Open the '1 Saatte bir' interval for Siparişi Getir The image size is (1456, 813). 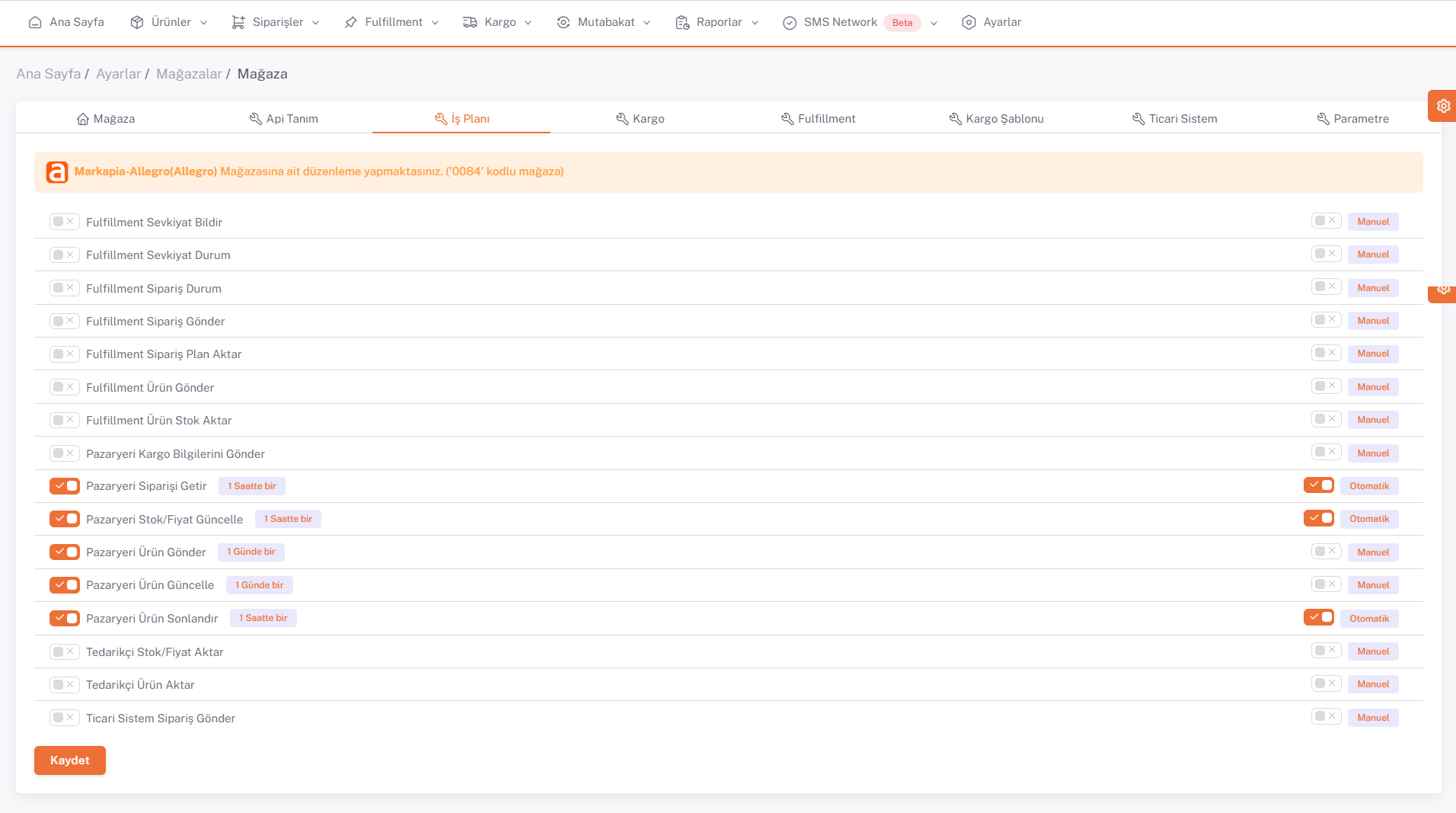click(x=252, y=486)
